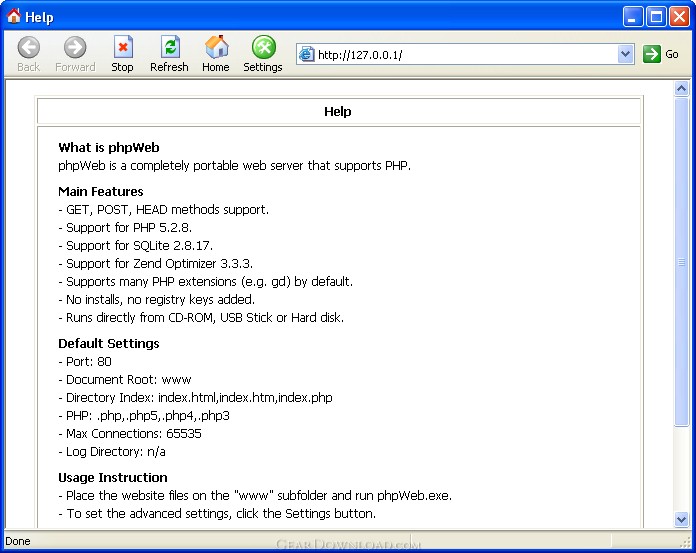Maximize the Help window
This screenshot has height=553, width=696.
click(656, 17)
